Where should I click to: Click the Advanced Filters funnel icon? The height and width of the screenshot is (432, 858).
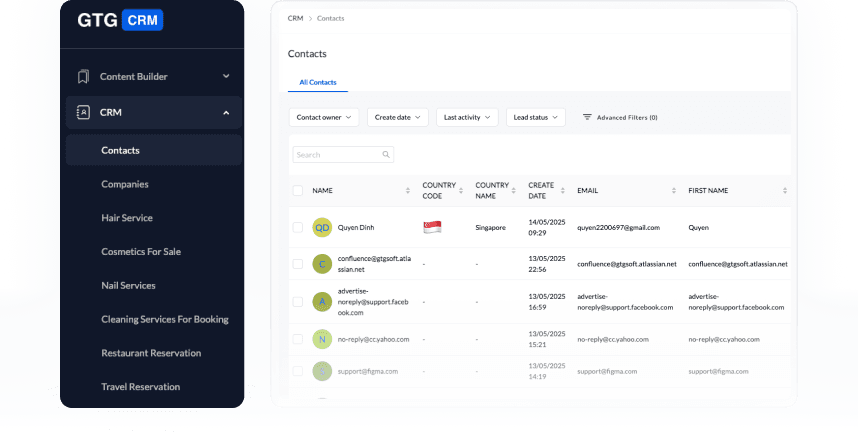(x=587, y=117)
